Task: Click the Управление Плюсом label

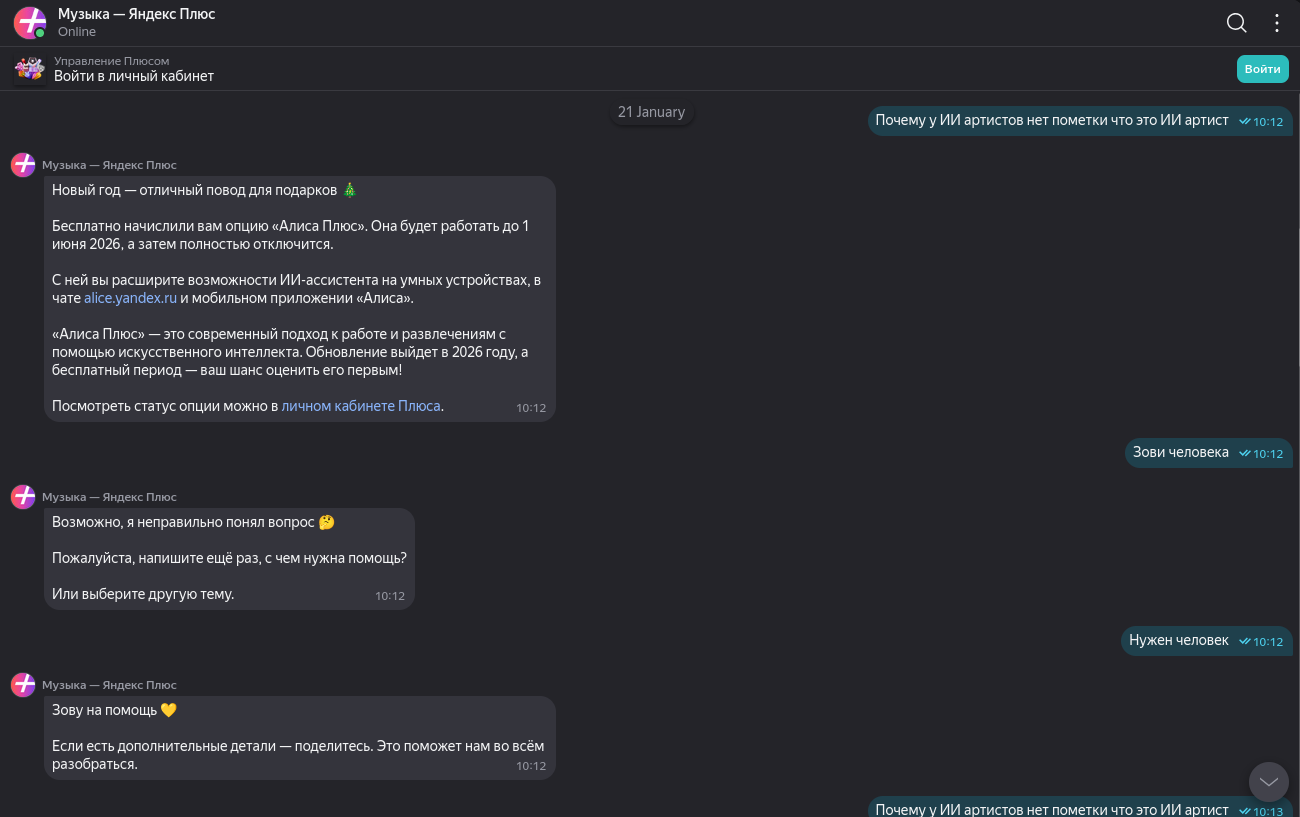Action: (112, 61)
